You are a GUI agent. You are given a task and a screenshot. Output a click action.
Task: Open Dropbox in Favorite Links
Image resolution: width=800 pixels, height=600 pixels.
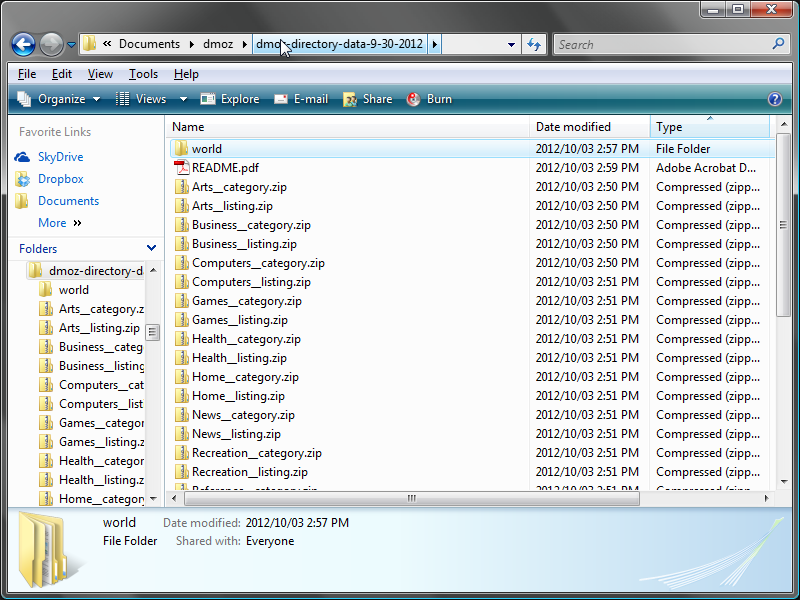tap(60, 179)
